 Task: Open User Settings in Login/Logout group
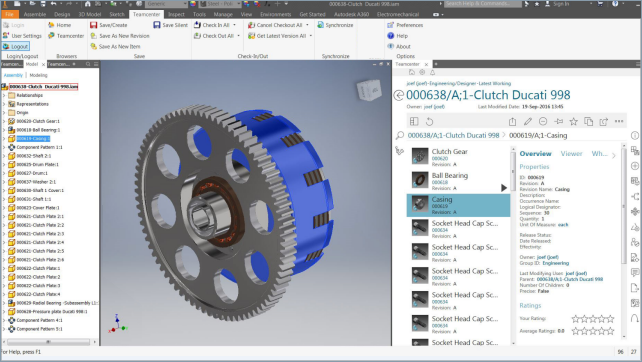22,36
